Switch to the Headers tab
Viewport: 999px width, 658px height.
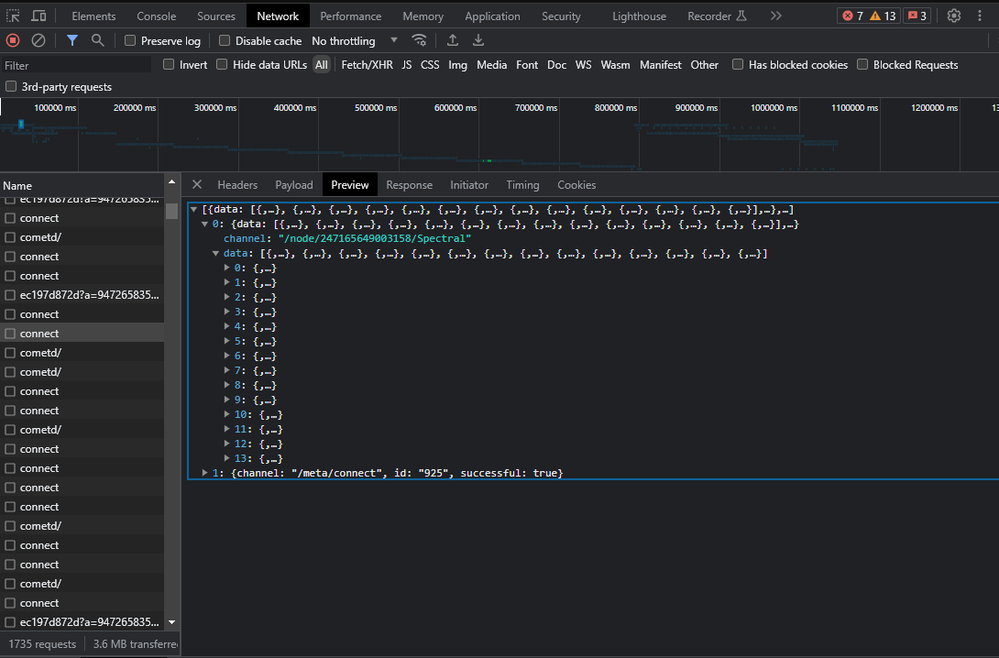pyautogui.click(x=237, y=185)
